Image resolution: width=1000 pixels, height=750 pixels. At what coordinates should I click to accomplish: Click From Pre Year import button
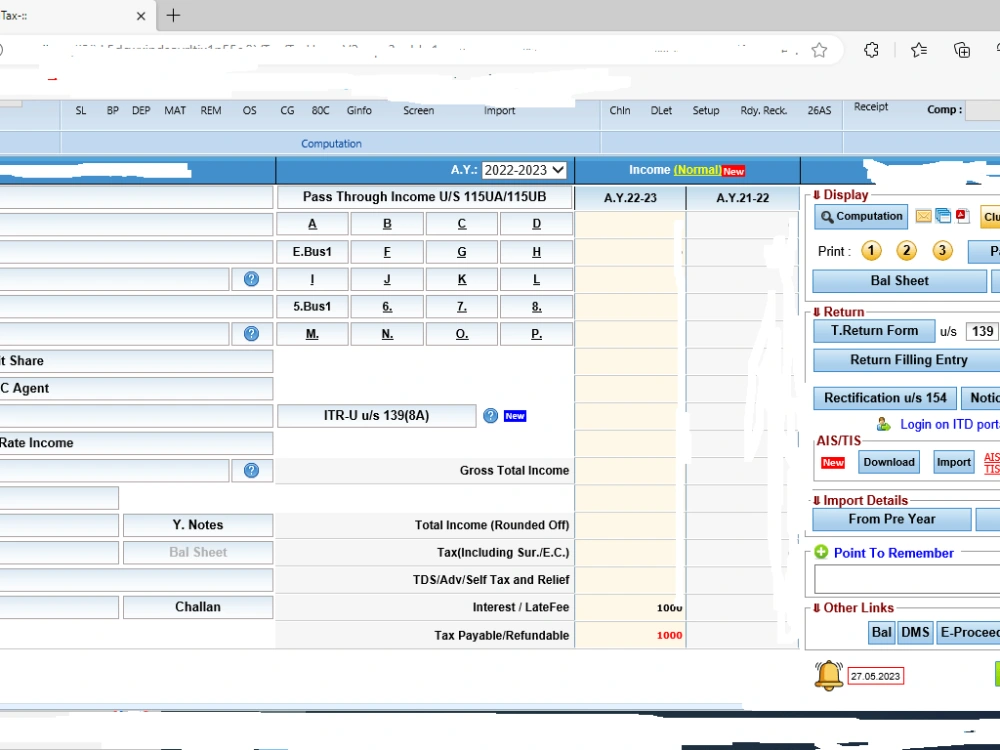pyautogui.click(x=892, y=519)
